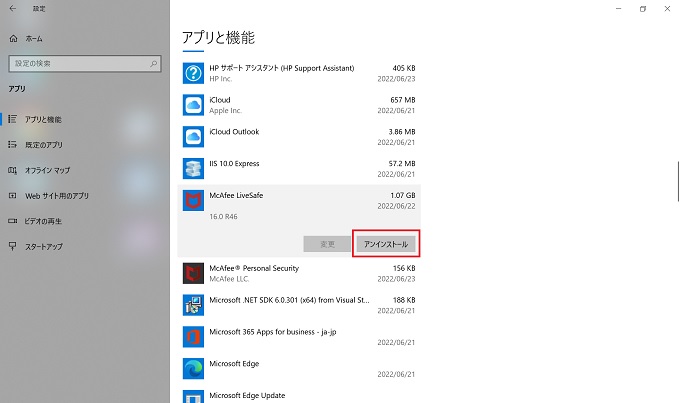The width and height of the screenshot is (680, 403).
Task: Click the Web サイト用のアプリ sidebar icon
Action: 13,196
